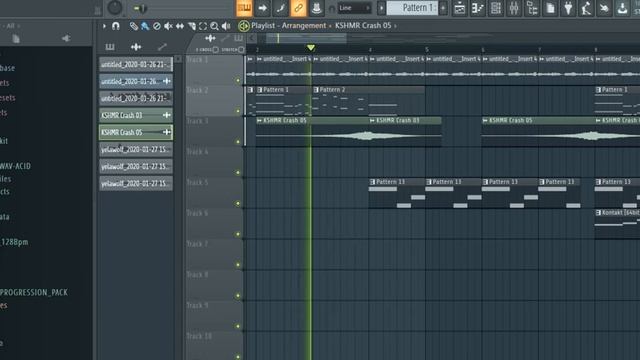This screenshot has height=360, width=640.
Task: Click the audio waveform icon above X CROSS
Action: tap(210, 39)
